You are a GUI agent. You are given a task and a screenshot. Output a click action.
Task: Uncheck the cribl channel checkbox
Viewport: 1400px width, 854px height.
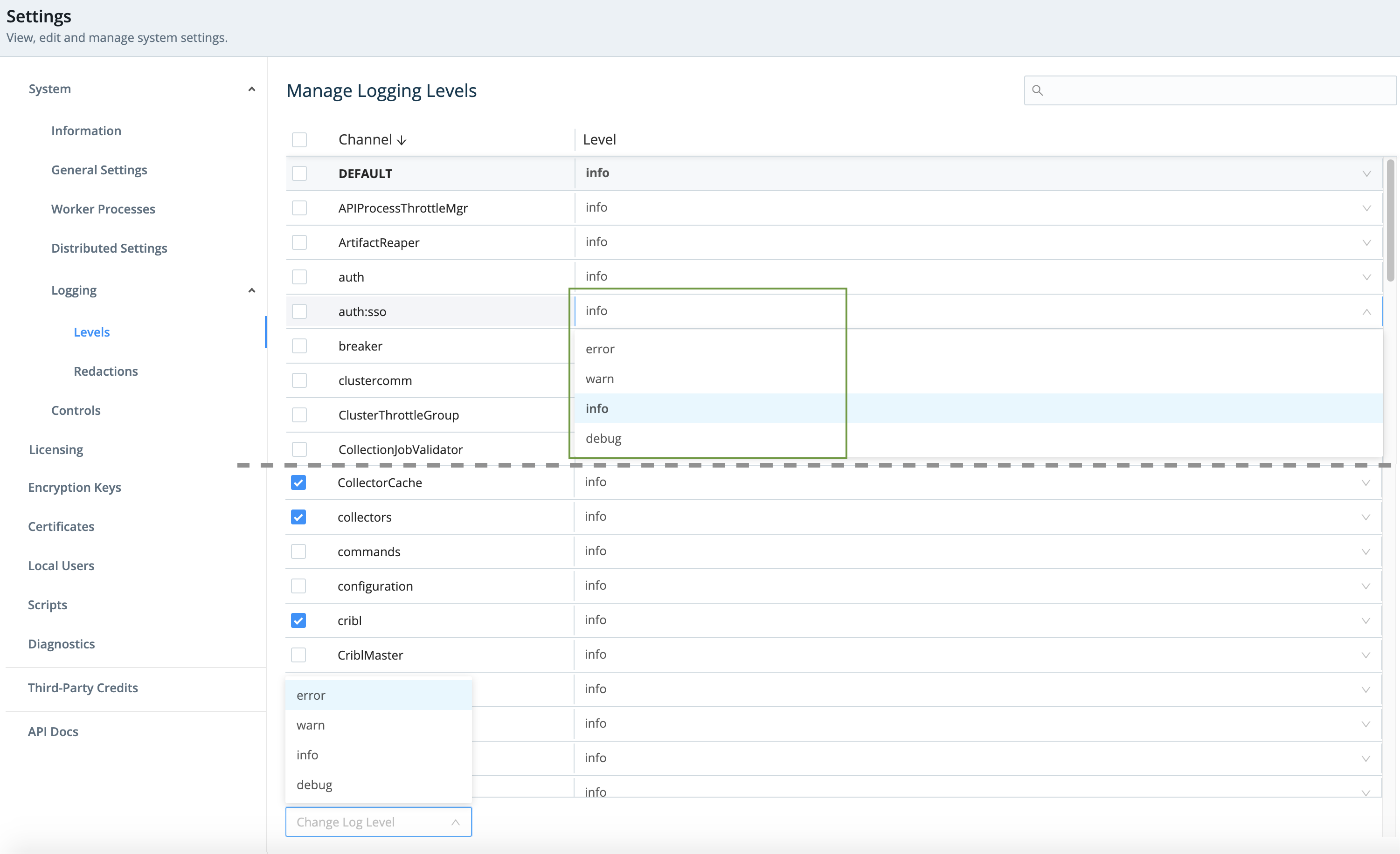298,620
